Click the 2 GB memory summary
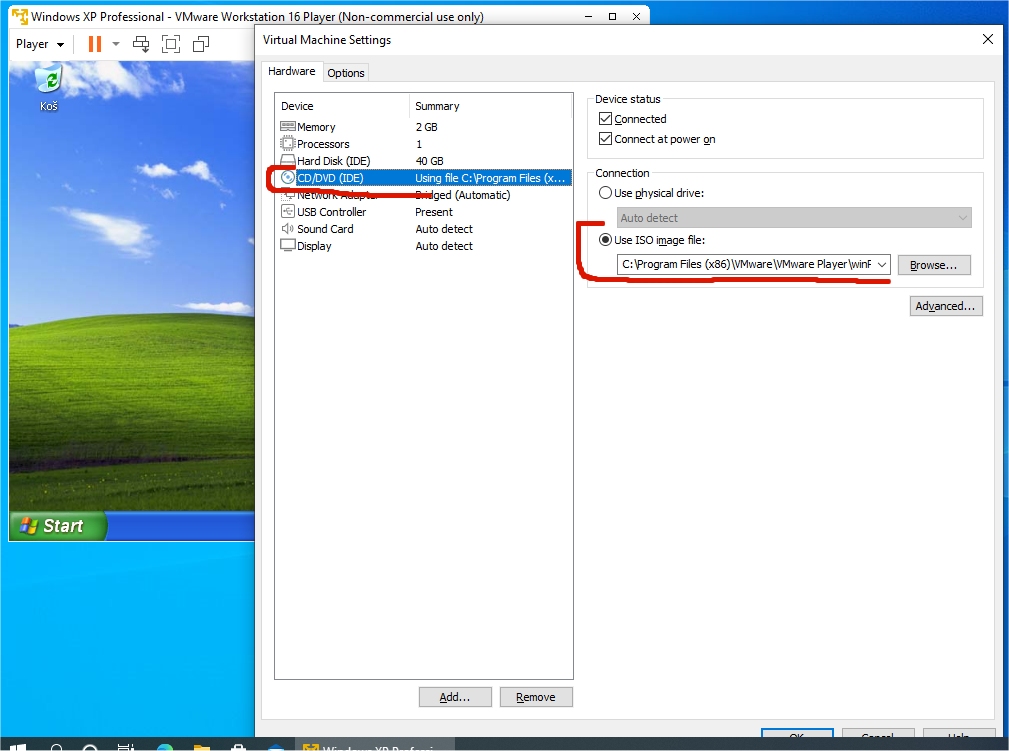Screen dimensions: 1009x751 pyautogui.click(x=427, y=127)
